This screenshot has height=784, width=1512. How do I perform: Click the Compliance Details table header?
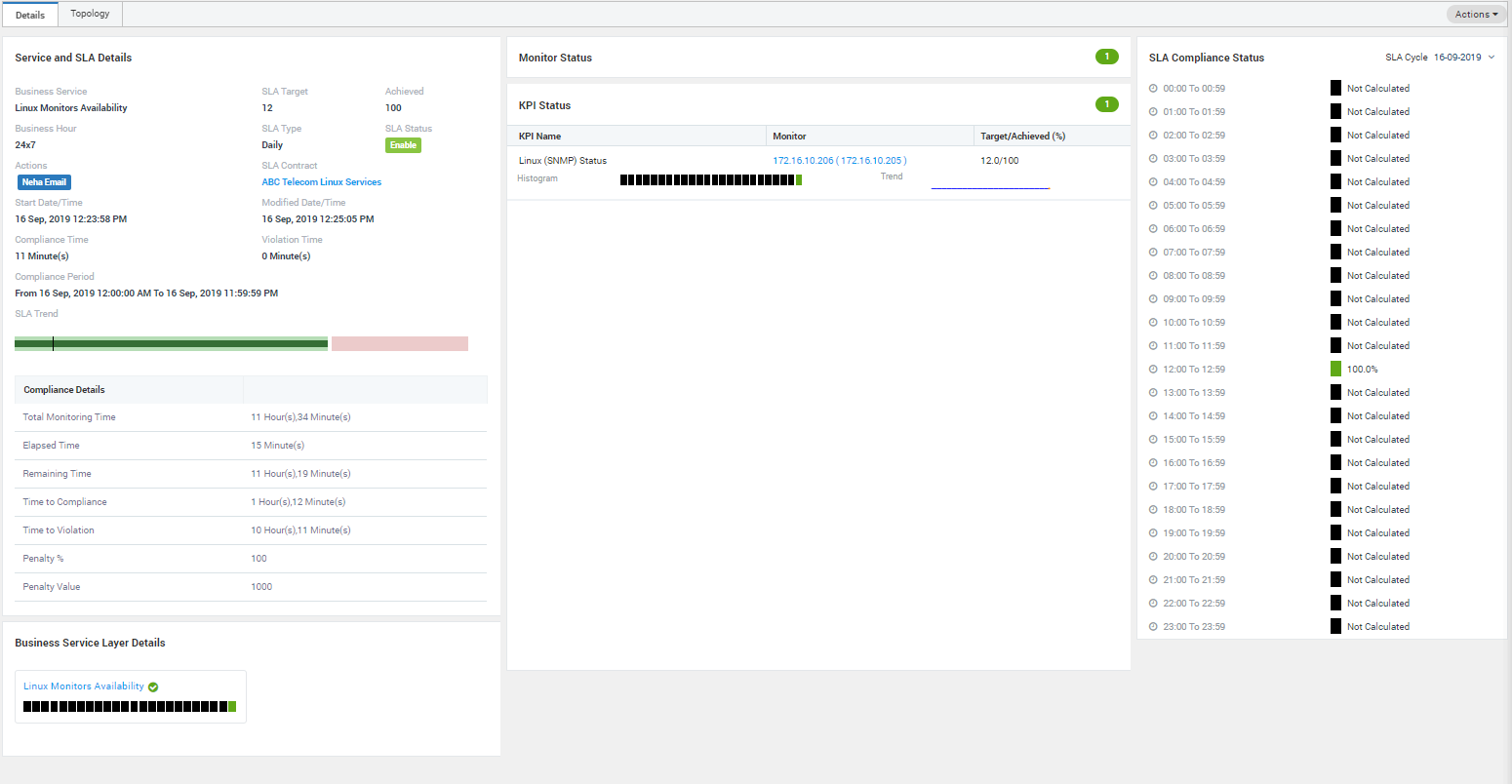pos(251,390)
